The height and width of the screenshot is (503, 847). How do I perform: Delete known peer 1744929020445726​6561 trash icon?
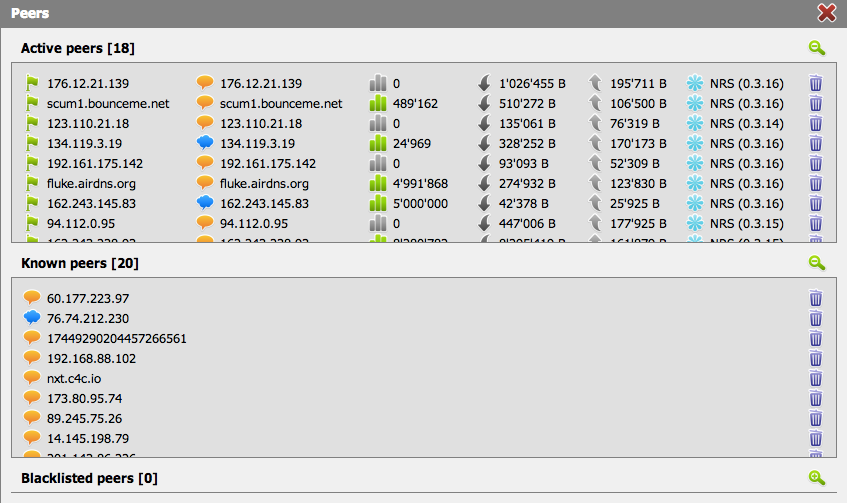coord(816,338)
